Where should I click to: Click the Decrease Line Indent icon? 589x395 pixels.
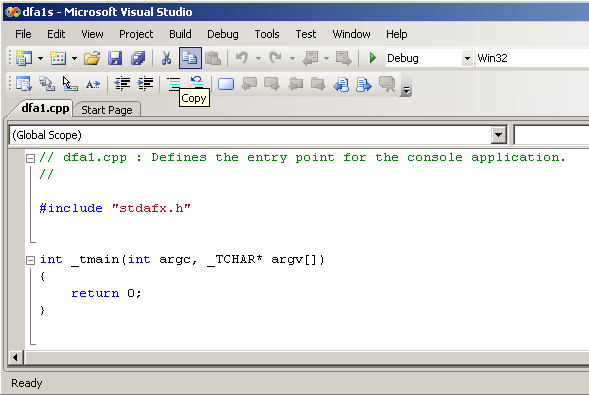[x=122, y=84]
